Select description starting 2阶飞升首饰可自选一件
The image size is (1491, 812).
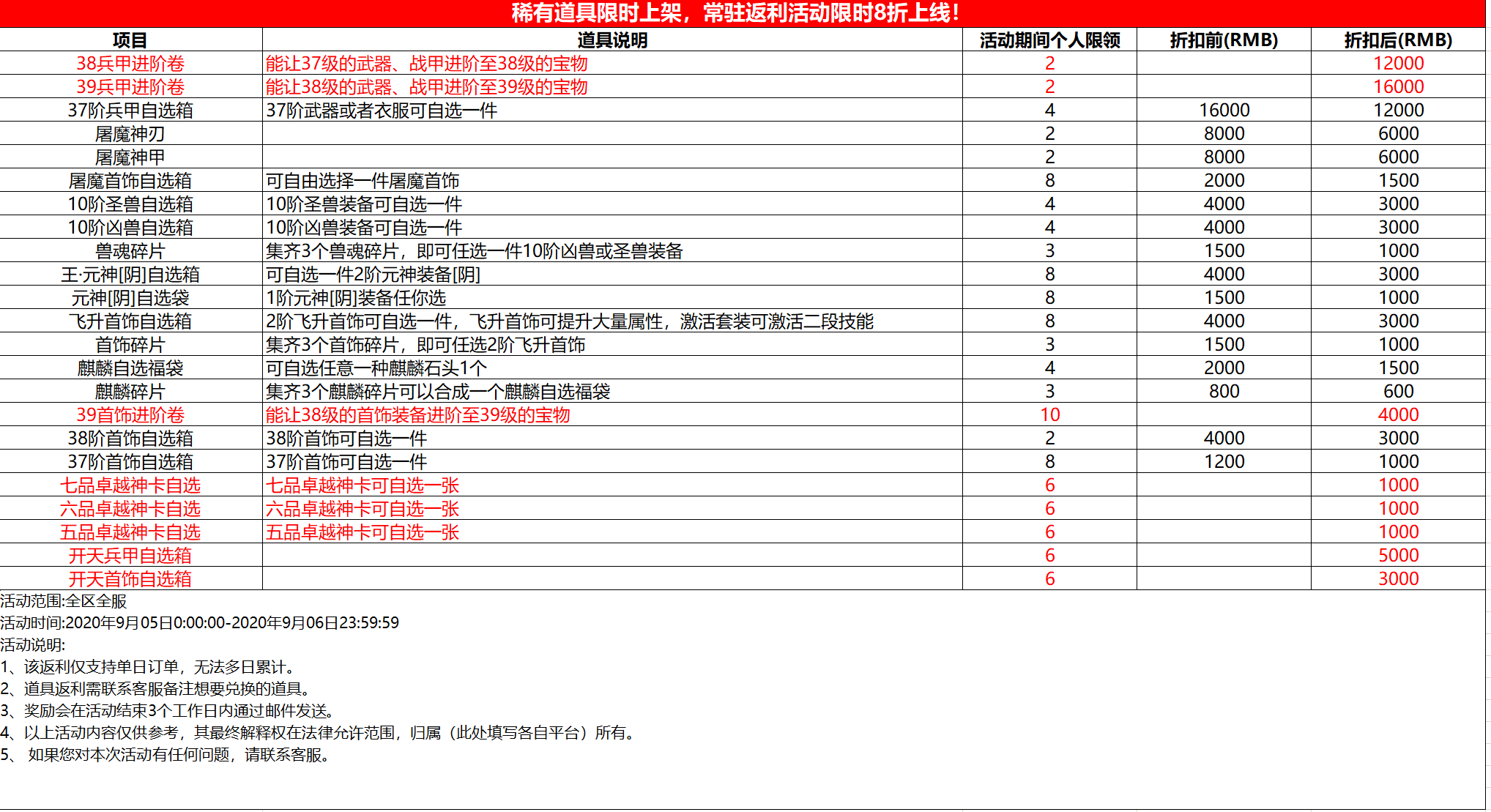(x=570, y=321)
